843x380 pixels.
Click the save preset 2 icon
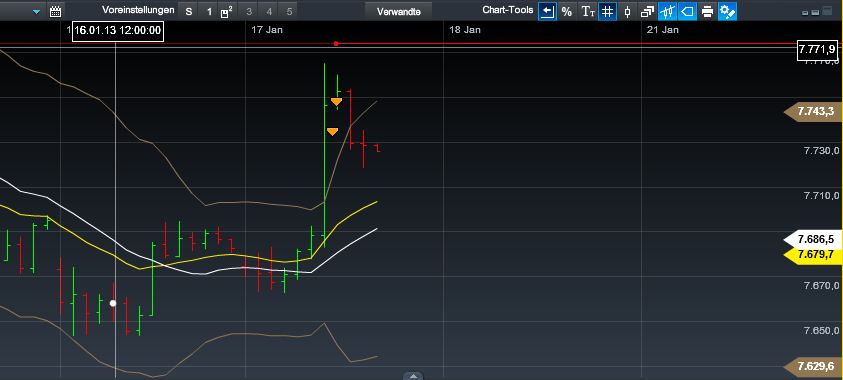coord(227,11)
